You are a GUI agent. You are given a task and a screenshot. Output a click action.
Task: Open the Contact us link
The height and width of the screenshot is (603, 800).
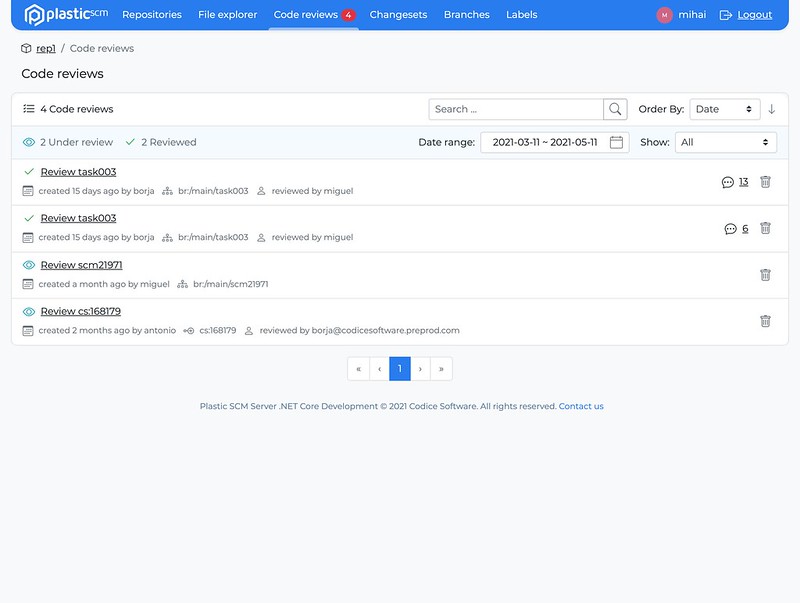pos(580,405)
